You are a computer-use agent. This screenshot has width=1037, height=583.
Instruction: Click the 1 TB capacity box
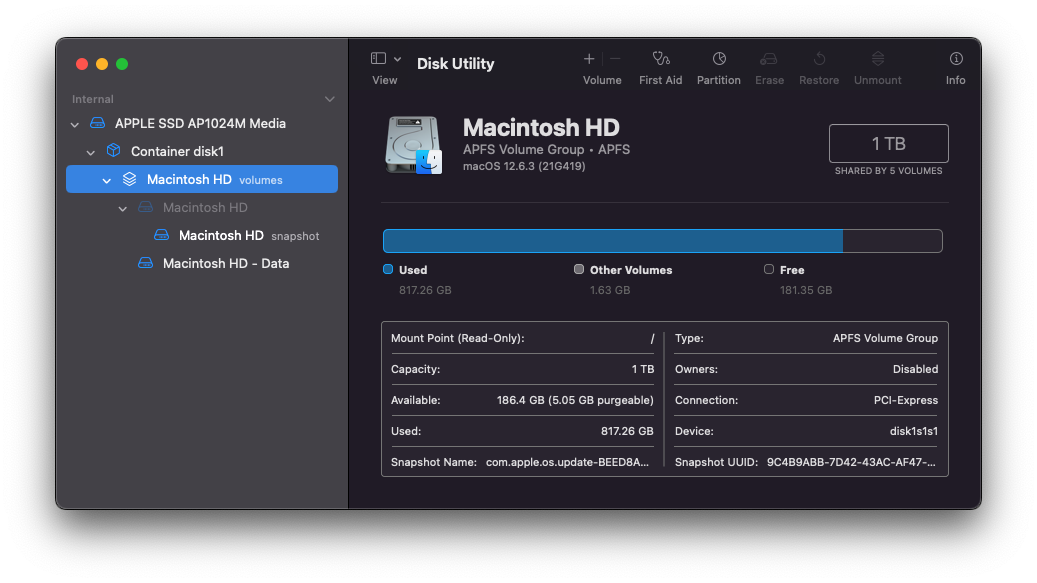coord(887,143)
